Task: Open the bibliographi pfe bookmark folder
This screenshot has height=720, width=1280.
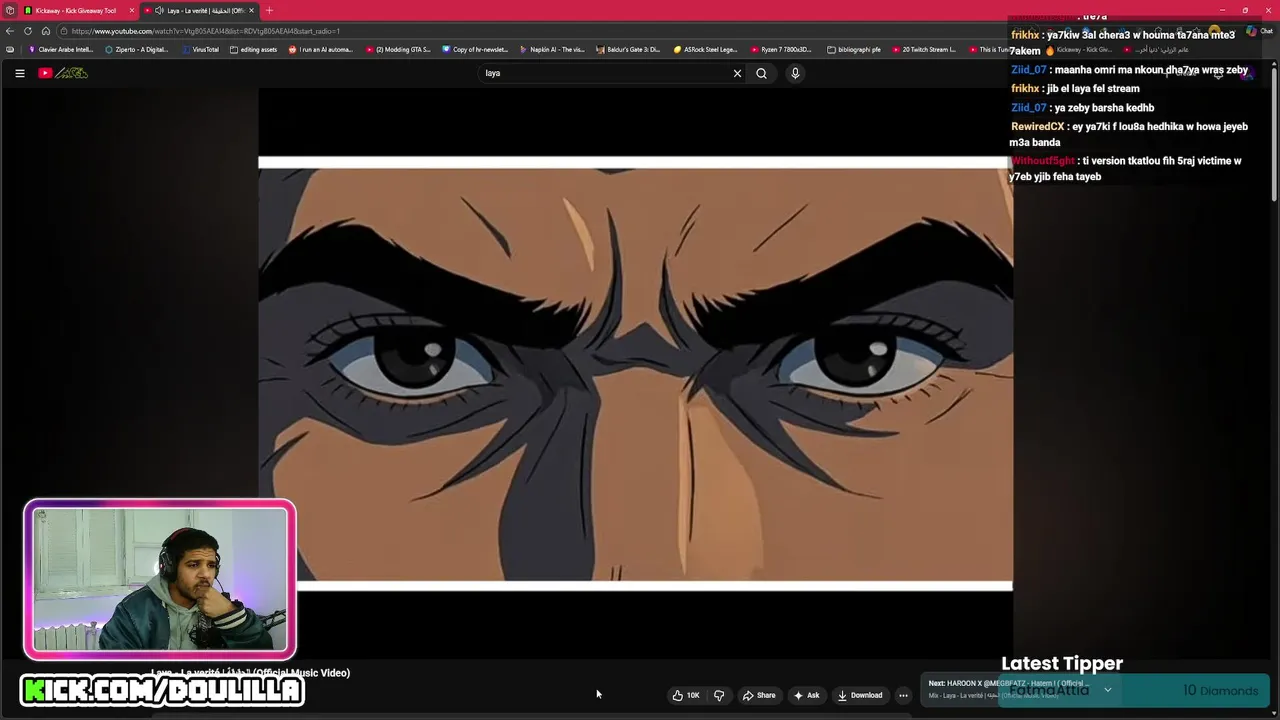Action: pos(854,49)
